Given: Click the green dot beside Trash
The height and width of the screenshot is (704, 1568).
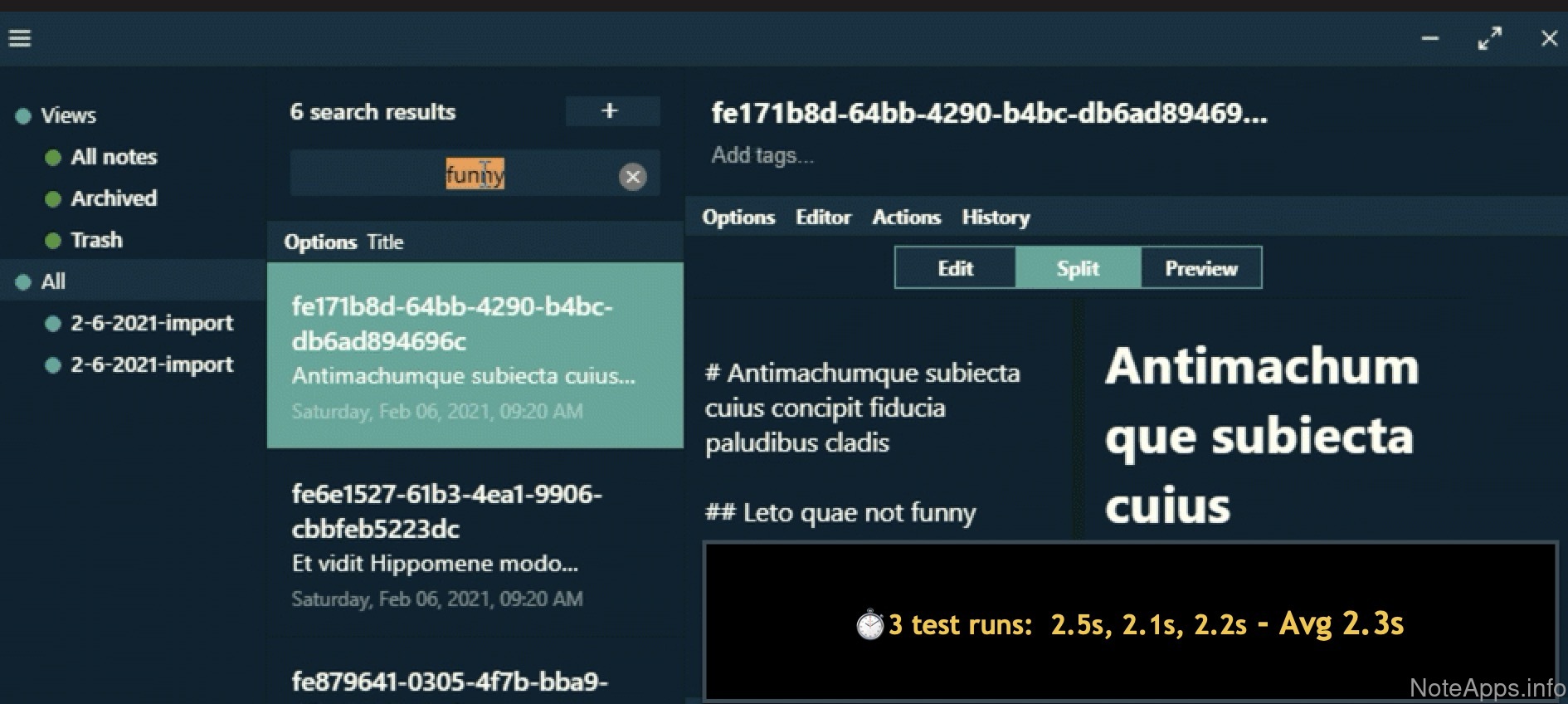Looking at the screenshot, I should [53, 241].
